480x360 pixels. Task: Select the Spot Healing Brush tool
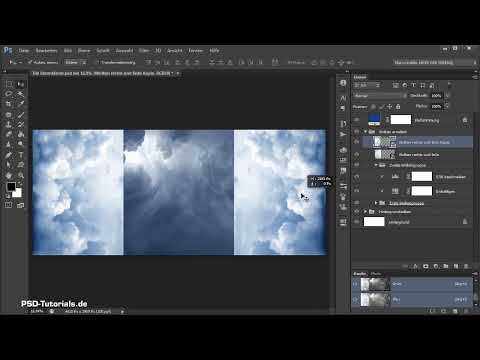coord(9,115)
